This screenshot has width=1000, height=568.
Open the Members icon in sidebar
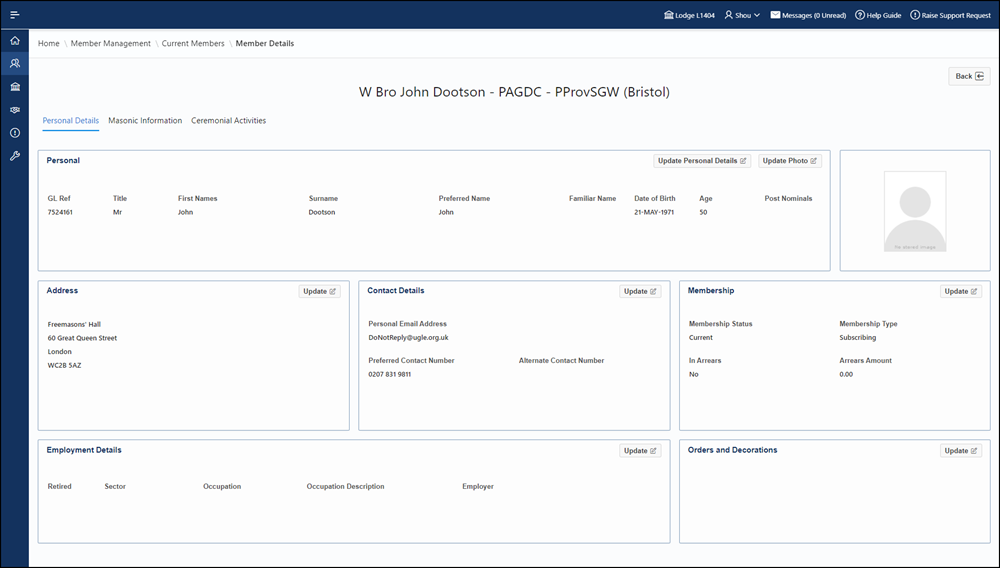15,64
